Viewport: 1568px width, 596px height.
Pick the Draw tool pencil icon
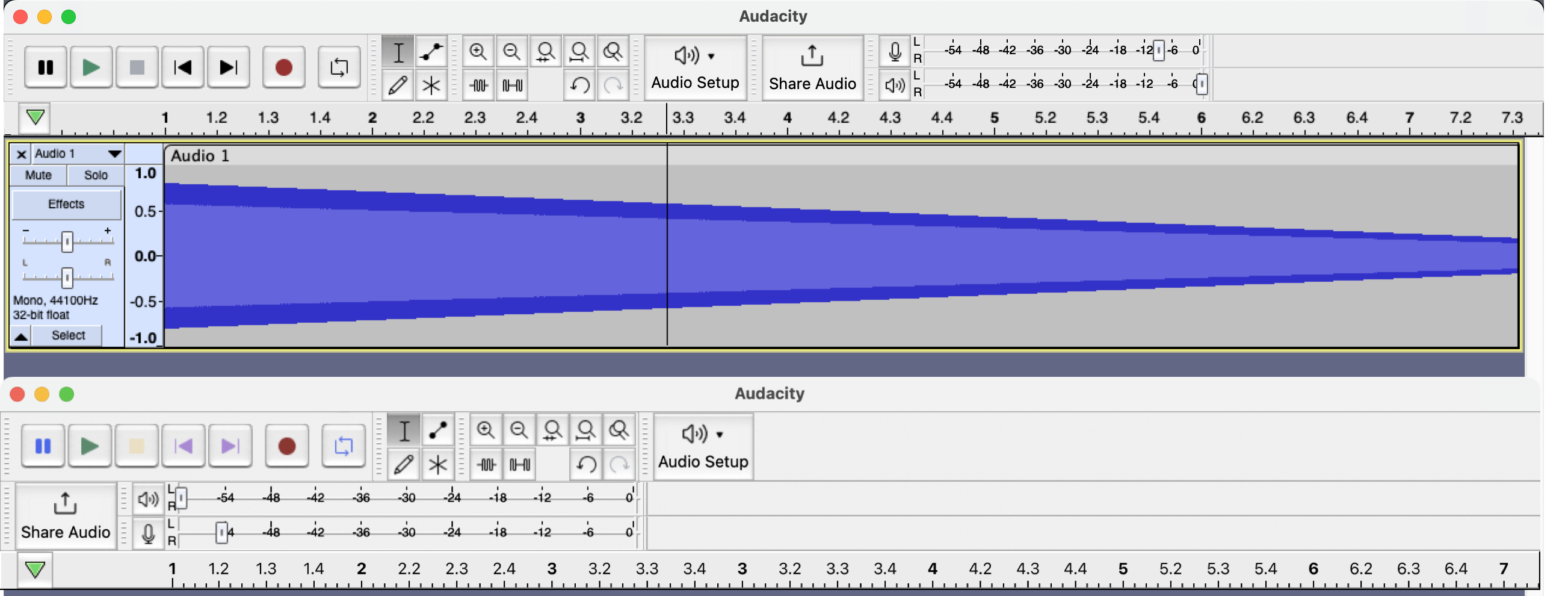pyautogui.click(x=399, y=86)
